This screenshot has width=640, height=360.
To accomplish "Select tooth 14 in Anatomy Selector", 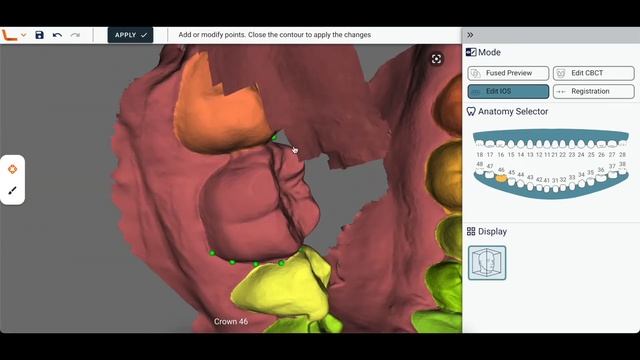I will (521, 144).
